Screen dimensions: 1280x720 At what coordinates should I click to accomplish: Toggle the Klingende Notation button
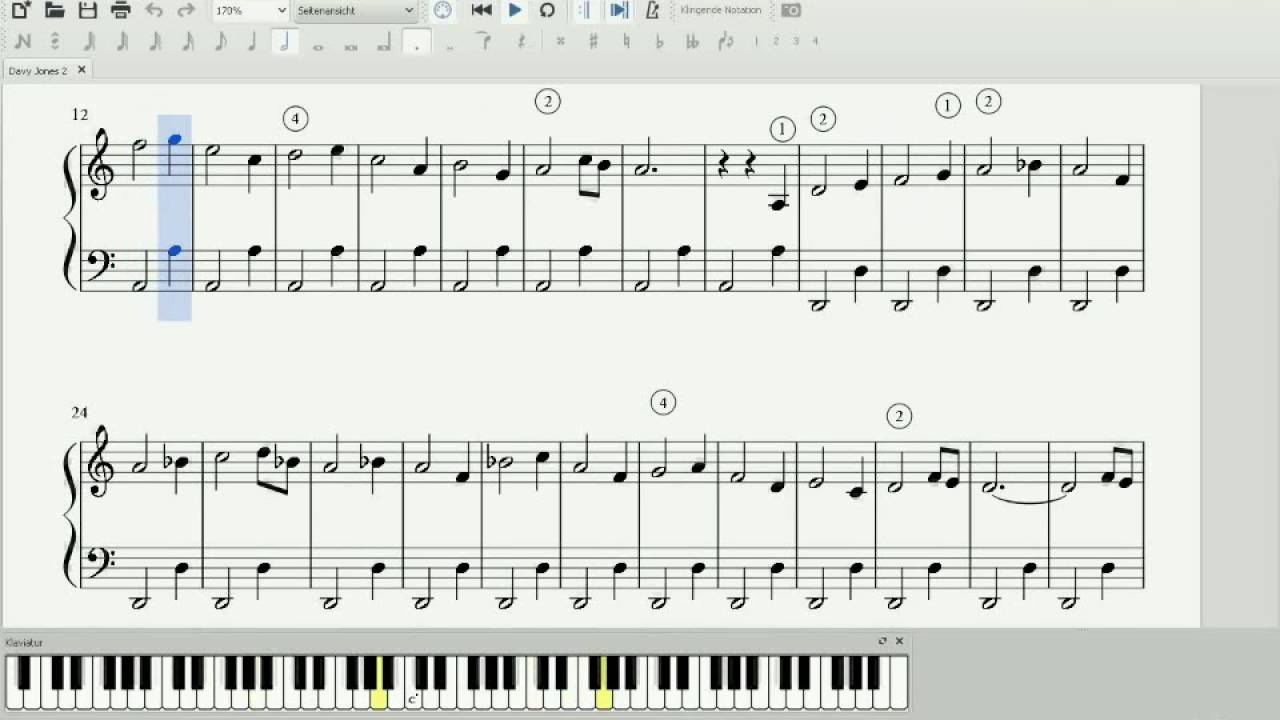(720, 10)
